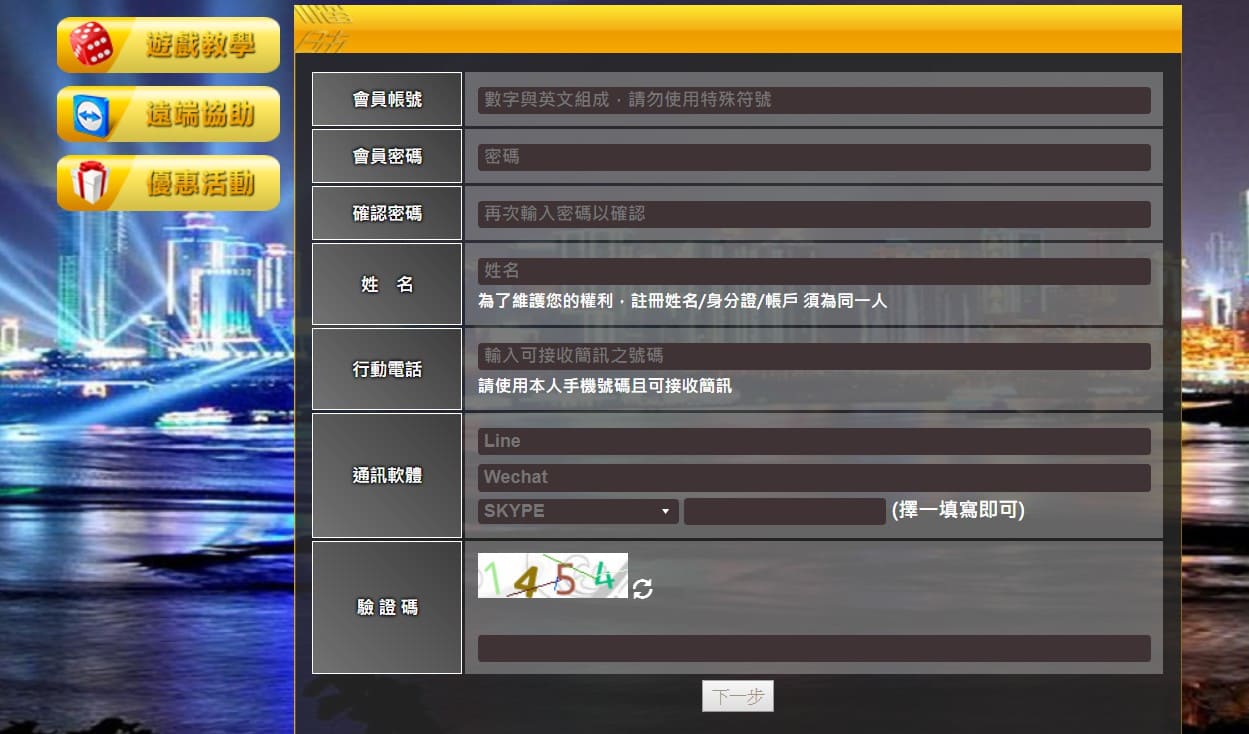Focus the 姓名 name input field

[814, 271]
